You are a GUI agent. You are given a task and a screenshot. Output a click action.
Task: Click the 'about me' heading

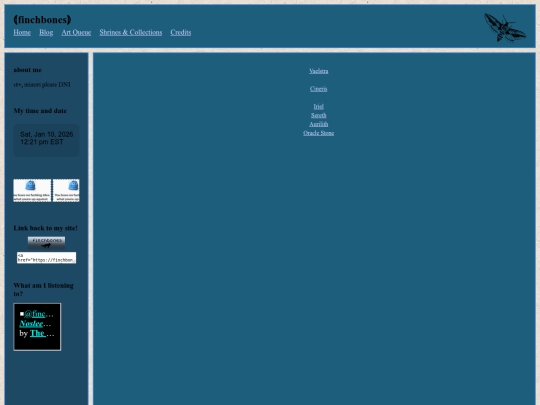click(x=28, y=70)
